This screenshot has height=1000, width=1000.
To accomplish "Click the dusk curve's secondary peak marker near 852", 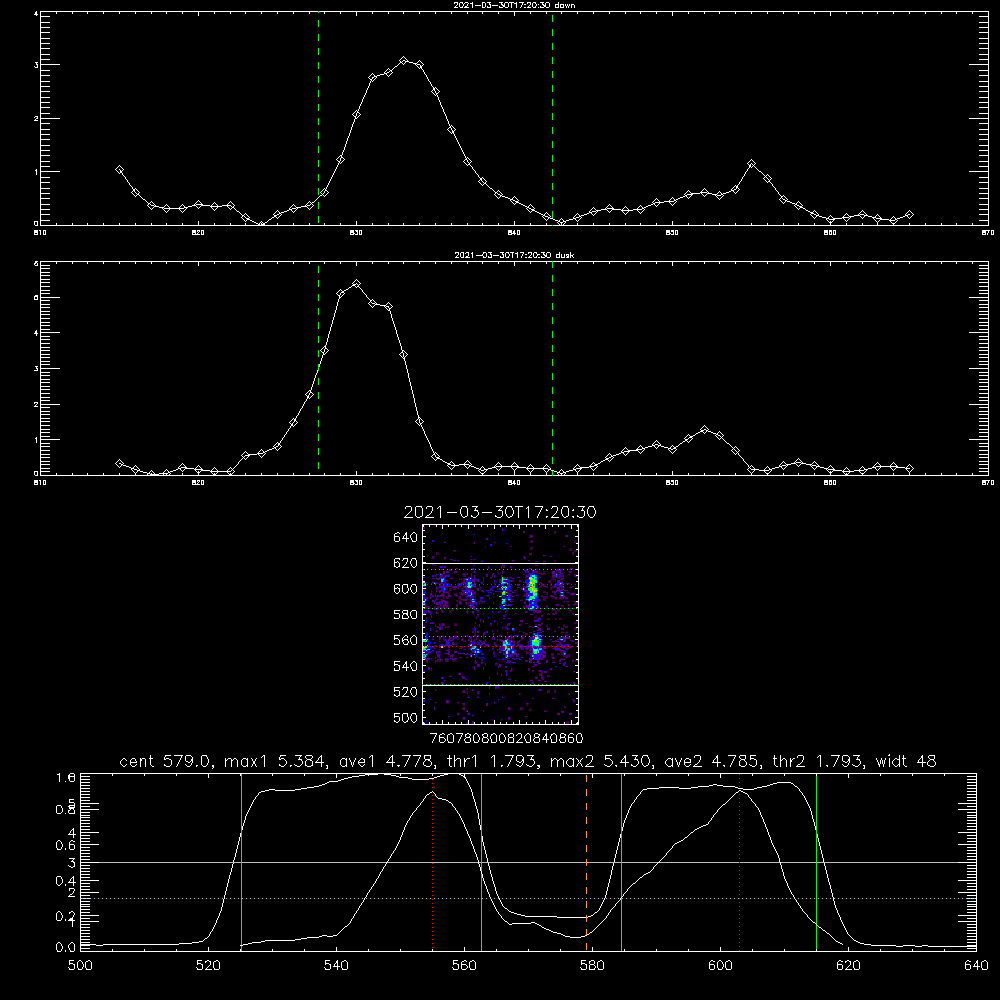I will point(704,430).
